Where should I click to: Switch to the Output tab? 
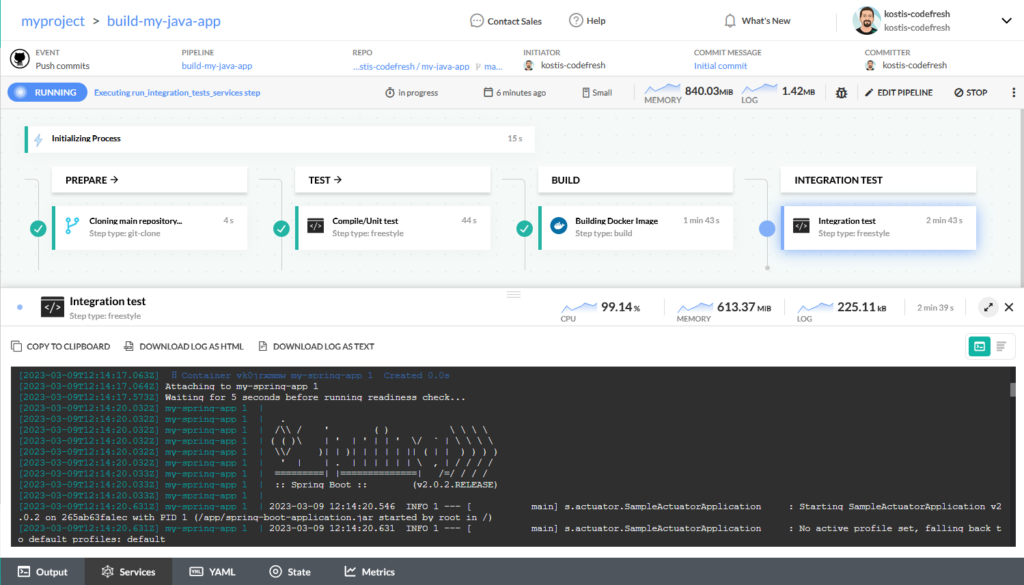[42, 572]
